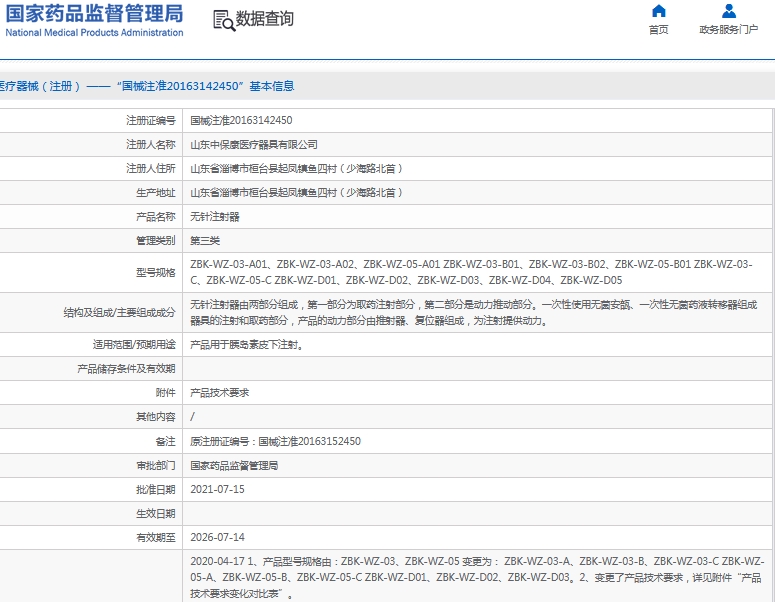Image resolution: width=775 pixels, height=602 pixels.
Task: Click the 有效期至 label
Action: tap(156, 538)
